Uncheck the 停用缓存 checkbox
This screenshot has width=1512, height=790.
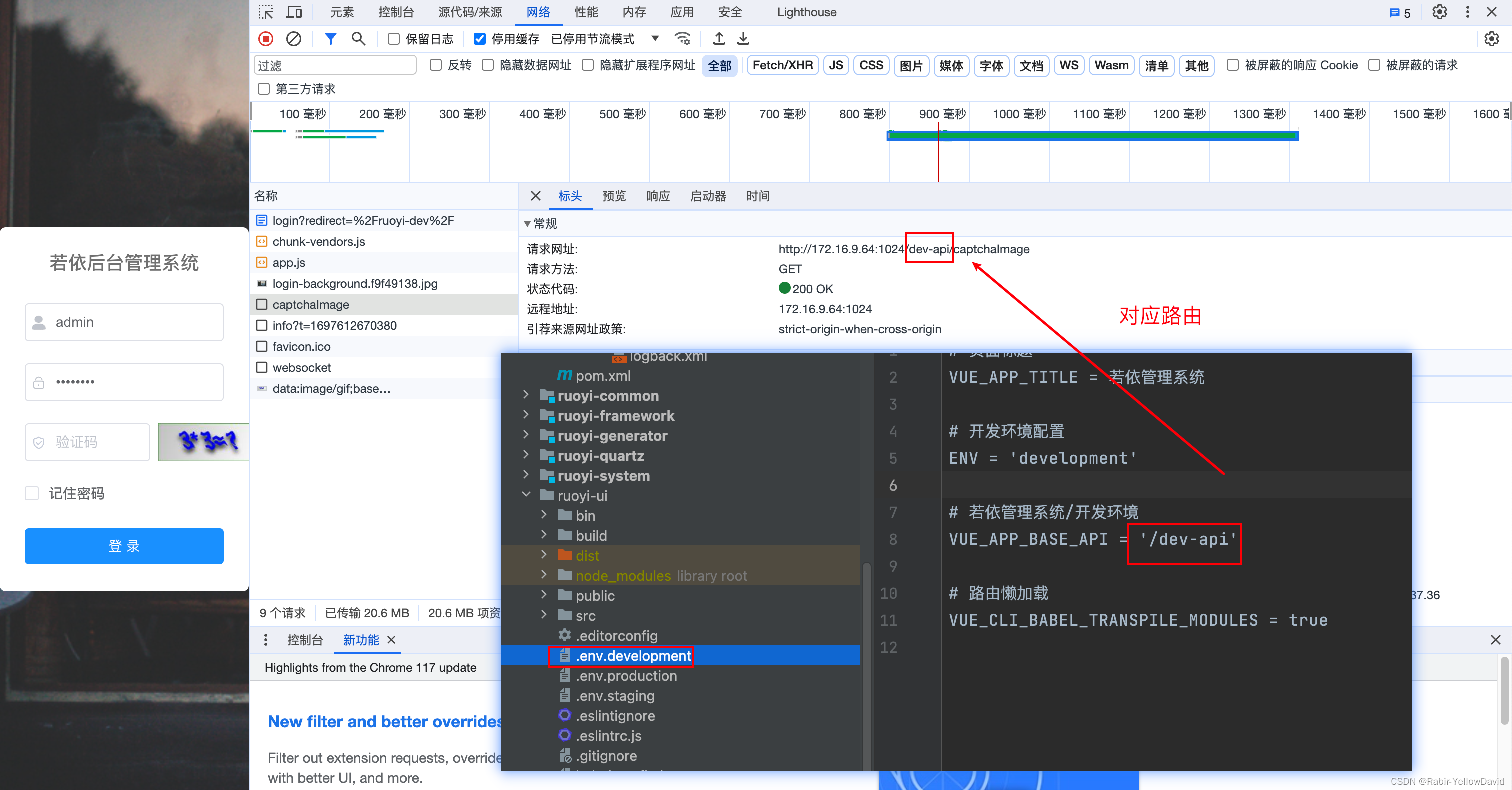coord(479,39)
